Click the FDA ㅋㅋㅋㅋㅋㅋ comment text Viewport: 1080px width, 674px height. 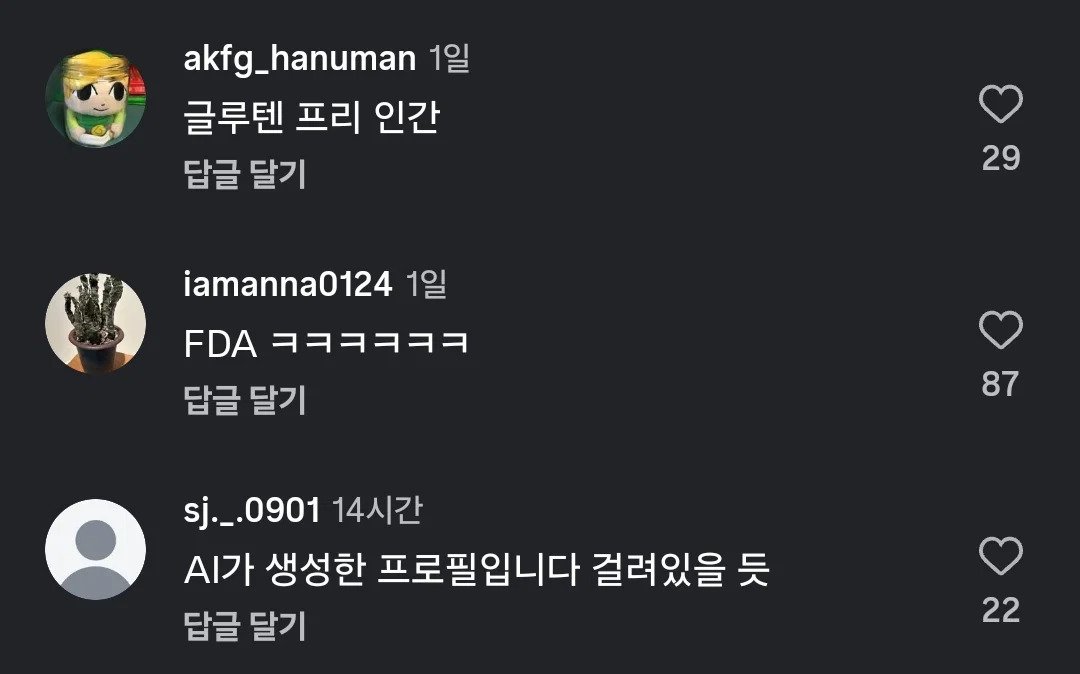click(326, 343)
